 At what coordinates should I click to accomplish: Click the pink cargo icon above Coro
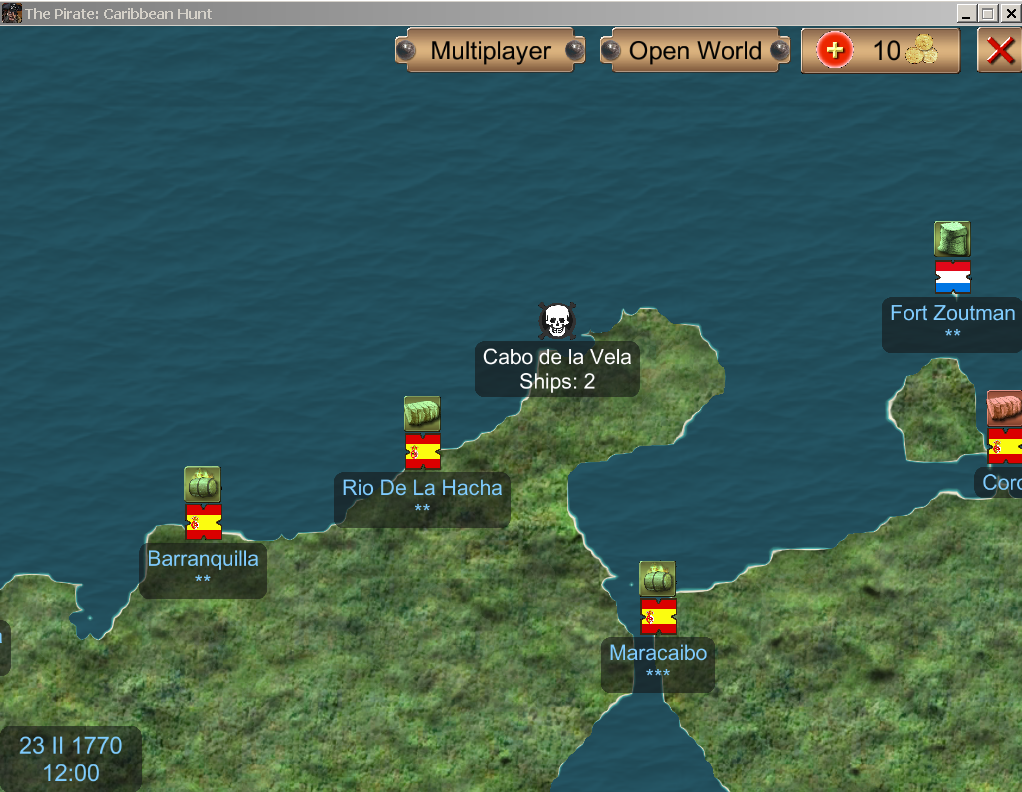point(1004,408)
